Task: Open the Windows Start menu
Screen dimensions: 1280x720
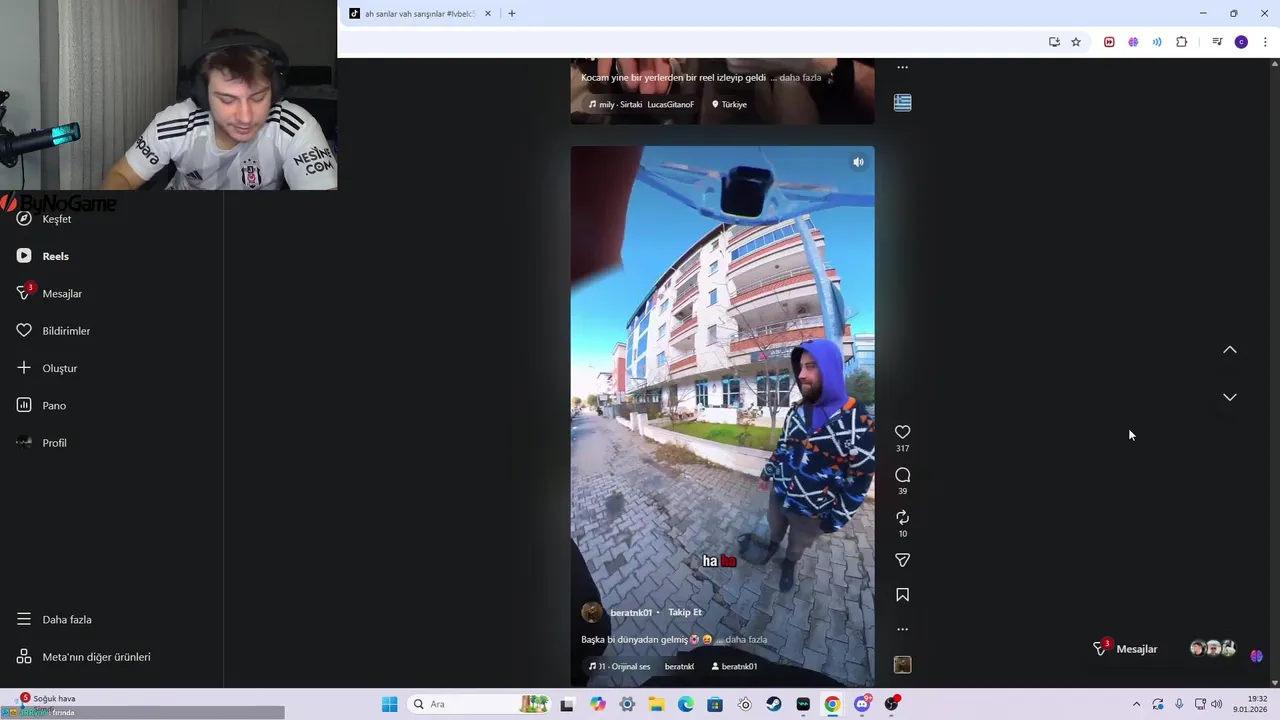Action: (x=389, y=704)
